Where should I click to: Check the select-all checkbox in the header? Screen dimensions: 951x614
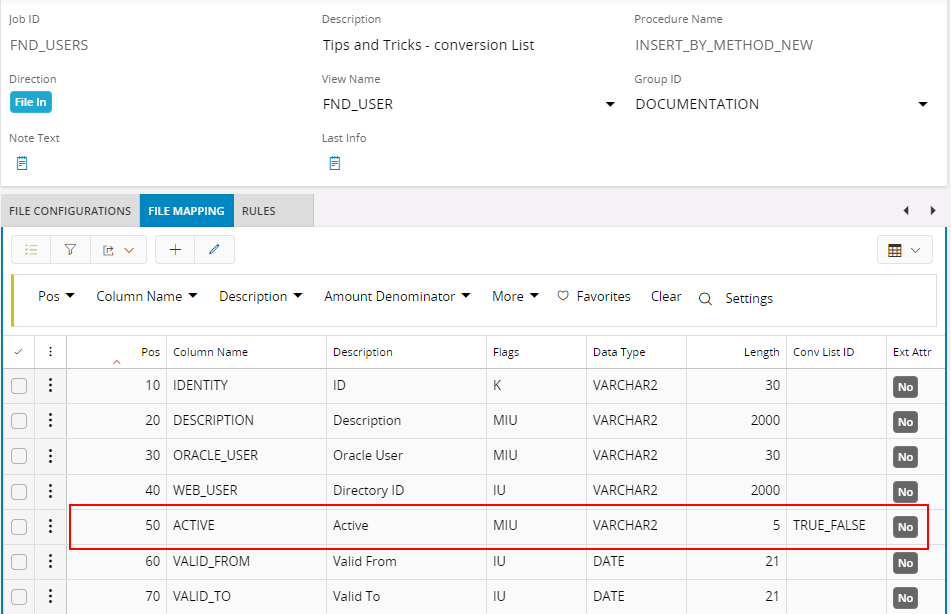20,351
